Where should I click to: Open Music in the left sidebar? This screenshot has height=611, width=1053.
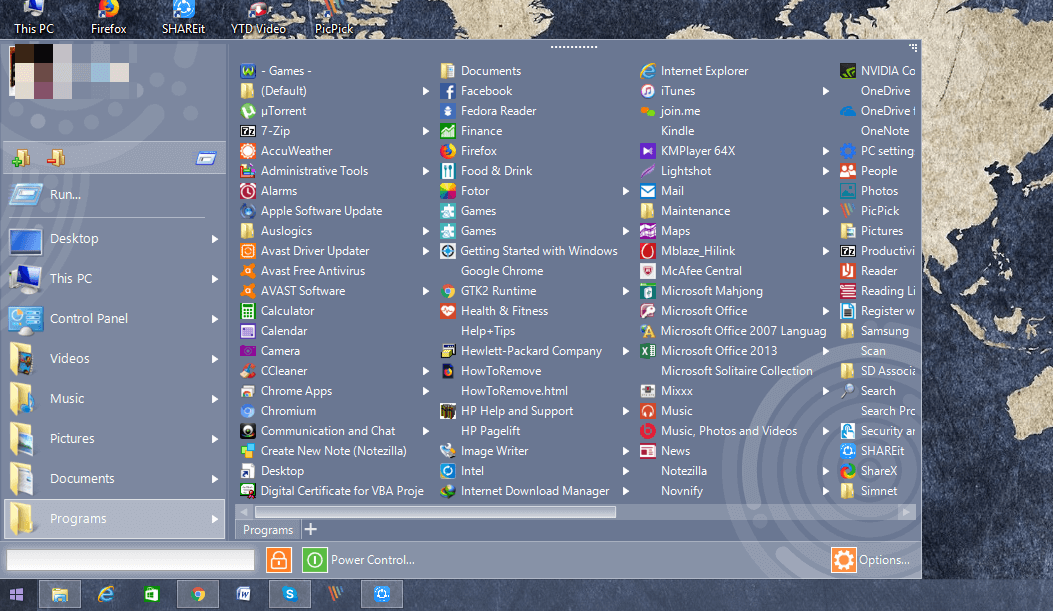(114, 399)
